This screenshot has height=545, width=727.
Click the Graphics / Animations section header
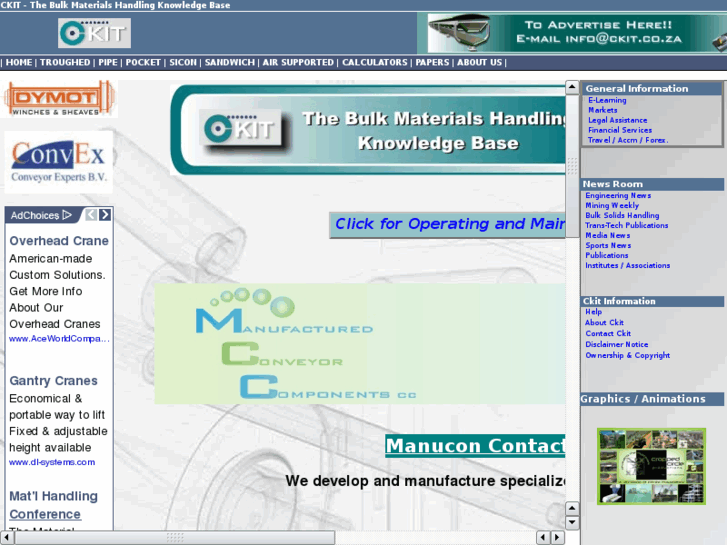pos(651,399)
